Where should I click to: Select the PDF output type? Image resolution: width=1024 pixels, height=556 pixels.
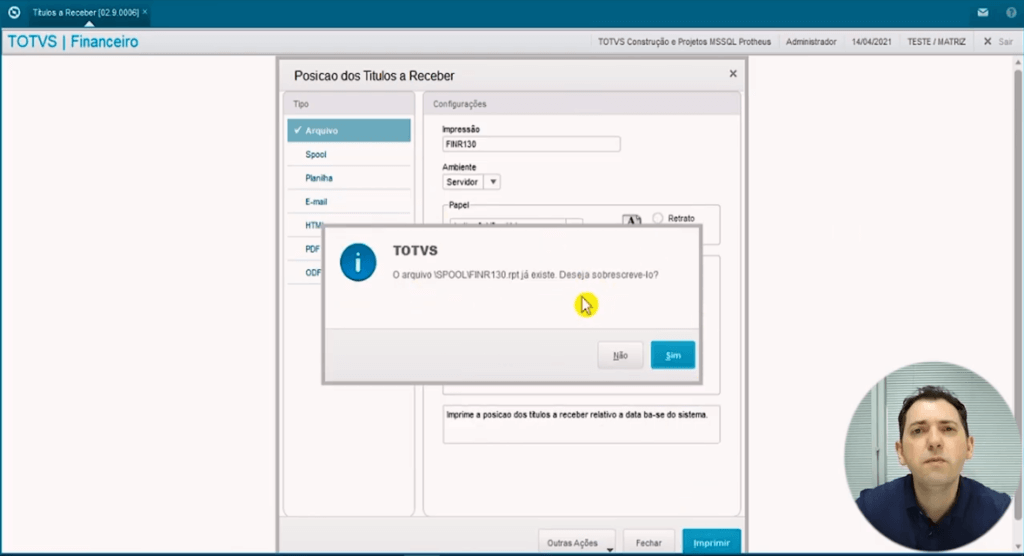312,249
